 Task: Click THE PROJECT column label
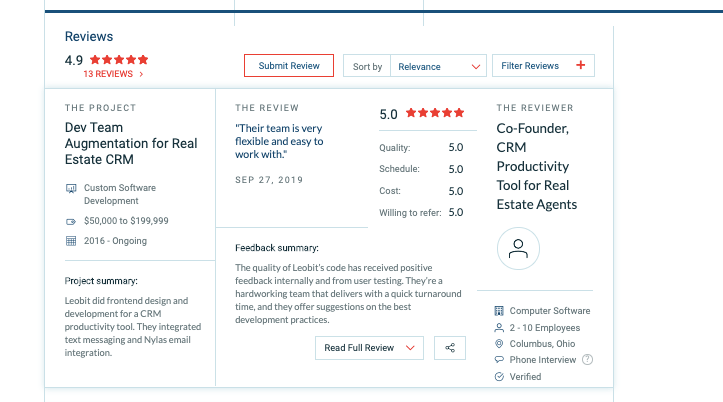[x=101, y=108]
